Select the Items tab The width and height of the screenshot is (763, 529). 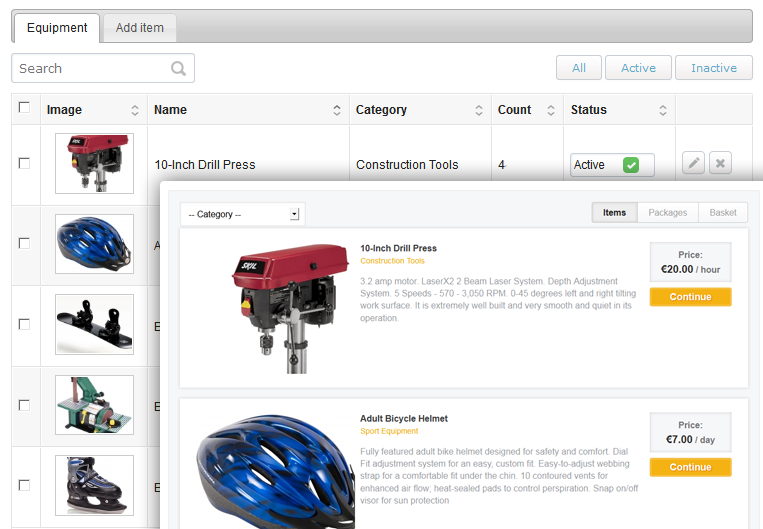(614, 213)
